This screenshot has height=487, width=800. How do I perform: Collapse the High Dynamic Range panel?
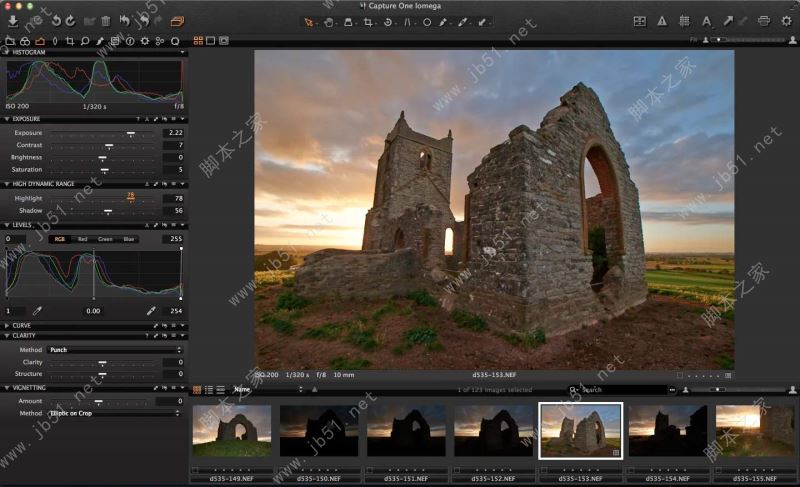click(7, 184)
